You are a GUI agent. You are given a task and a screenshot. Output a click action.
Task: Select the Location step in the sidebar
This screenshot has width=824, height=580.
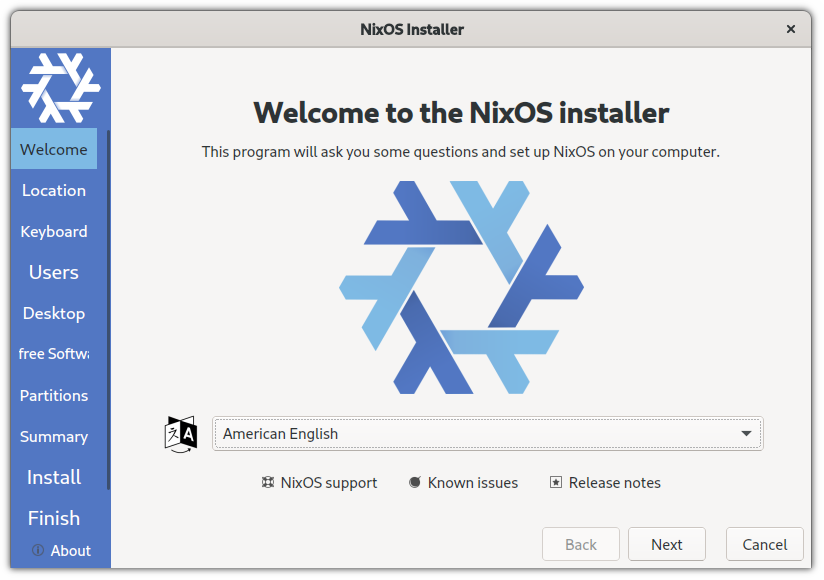pyautogui.click(x=54, y=190)
